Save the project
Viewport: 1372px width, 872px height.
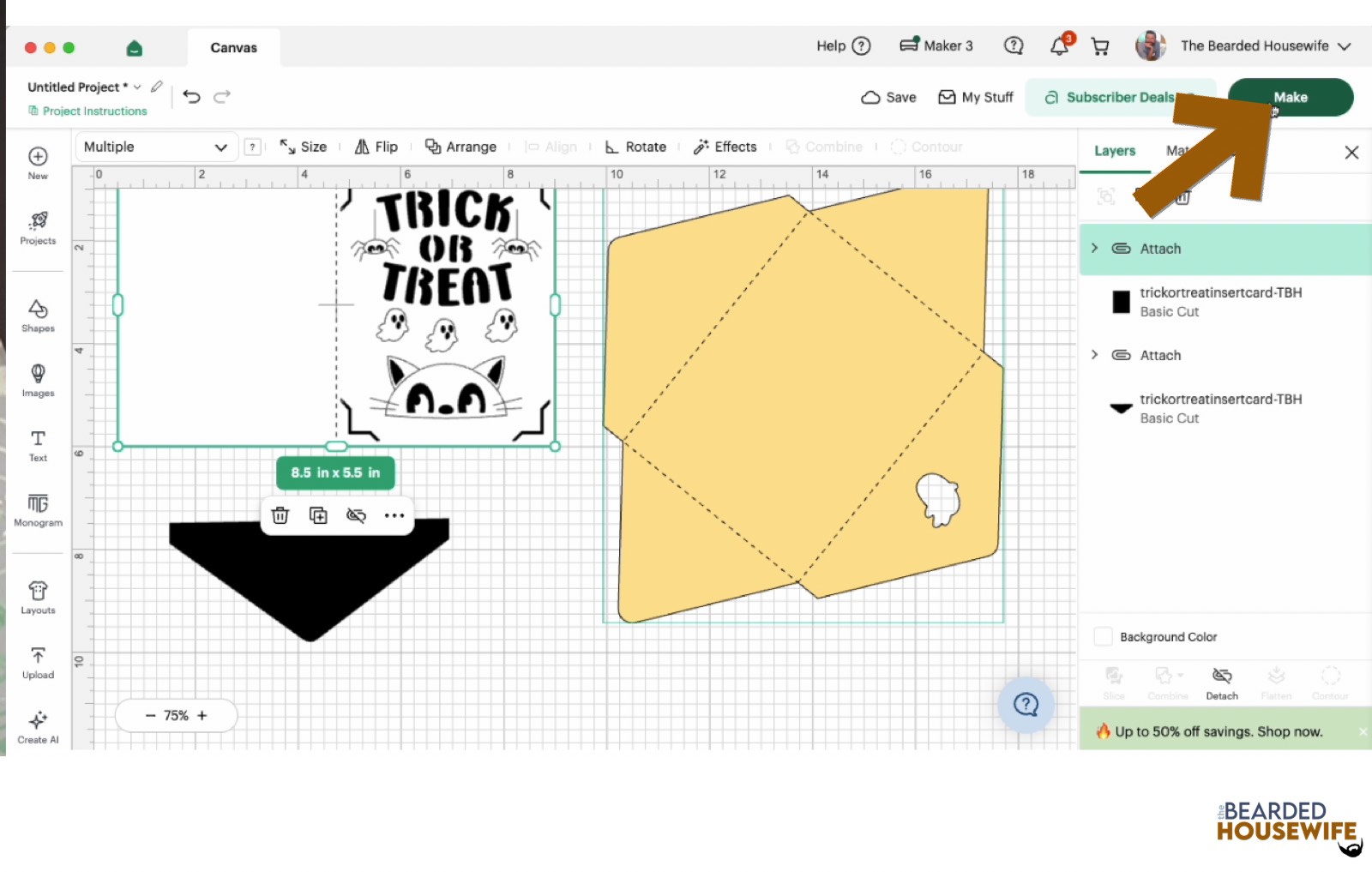889,97
